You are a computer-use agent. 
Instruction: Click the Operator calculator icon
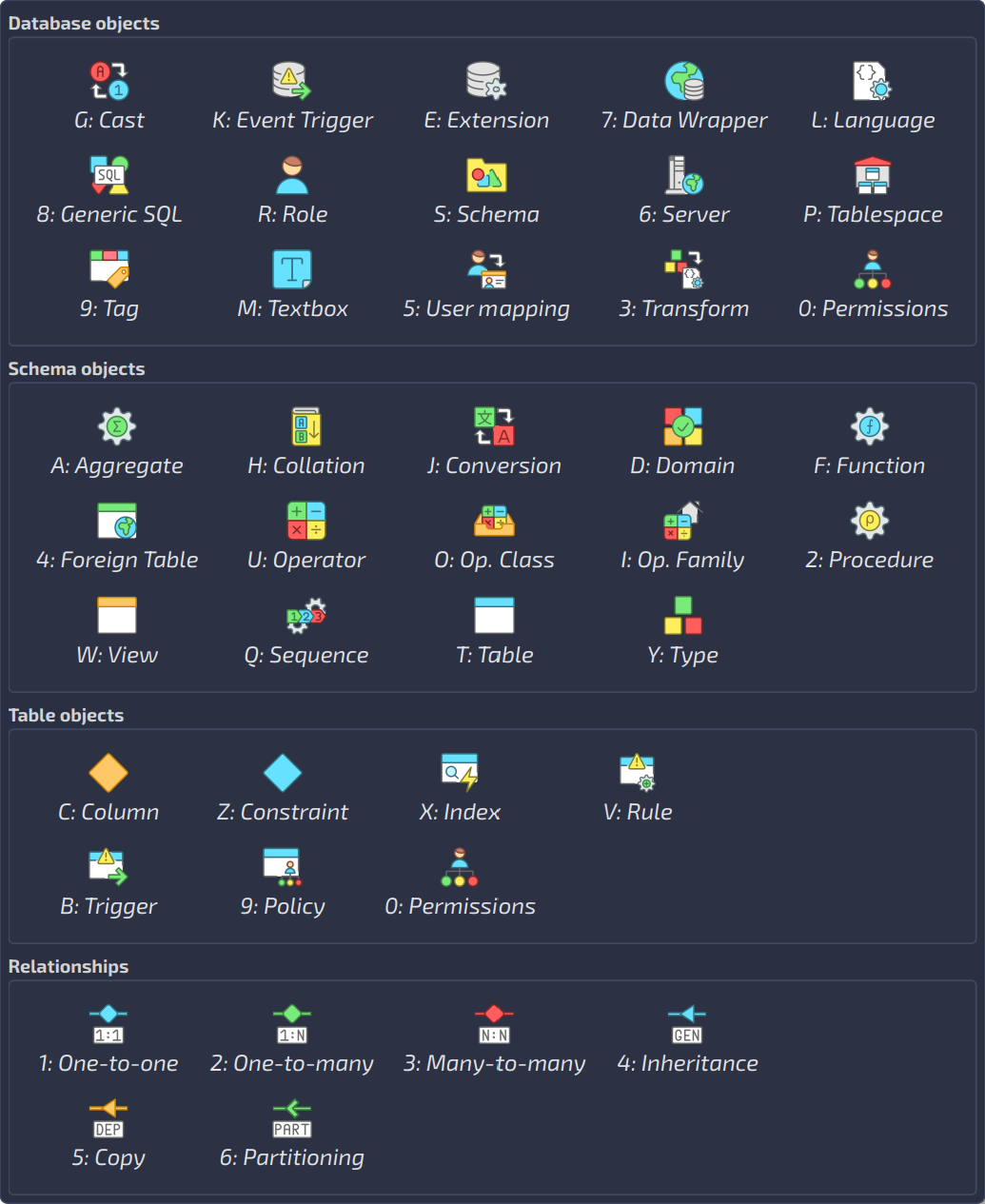tap(306, 521)
